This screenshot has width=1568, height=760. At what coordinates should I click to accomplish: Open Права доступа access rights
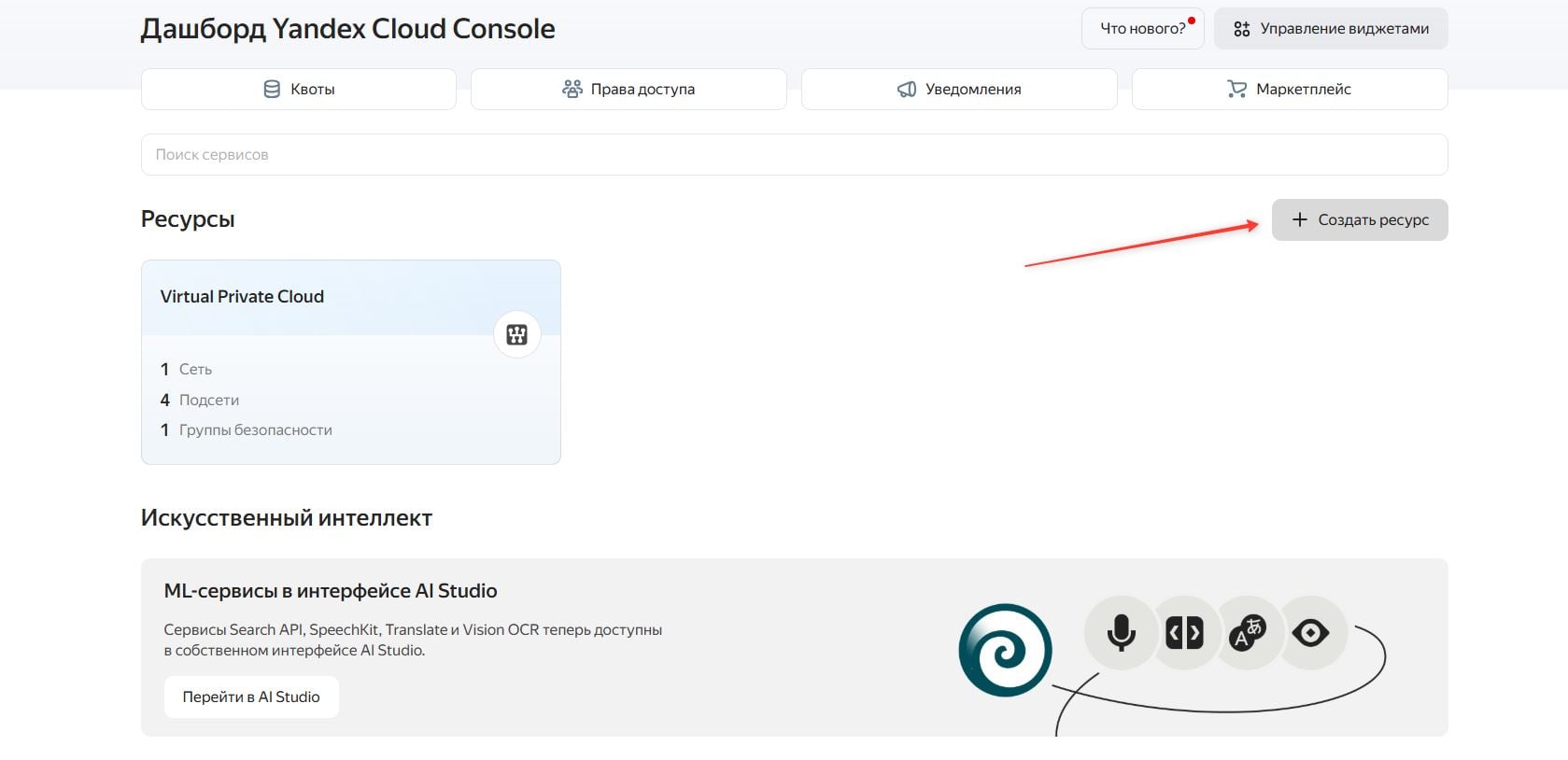coord(629,90)
